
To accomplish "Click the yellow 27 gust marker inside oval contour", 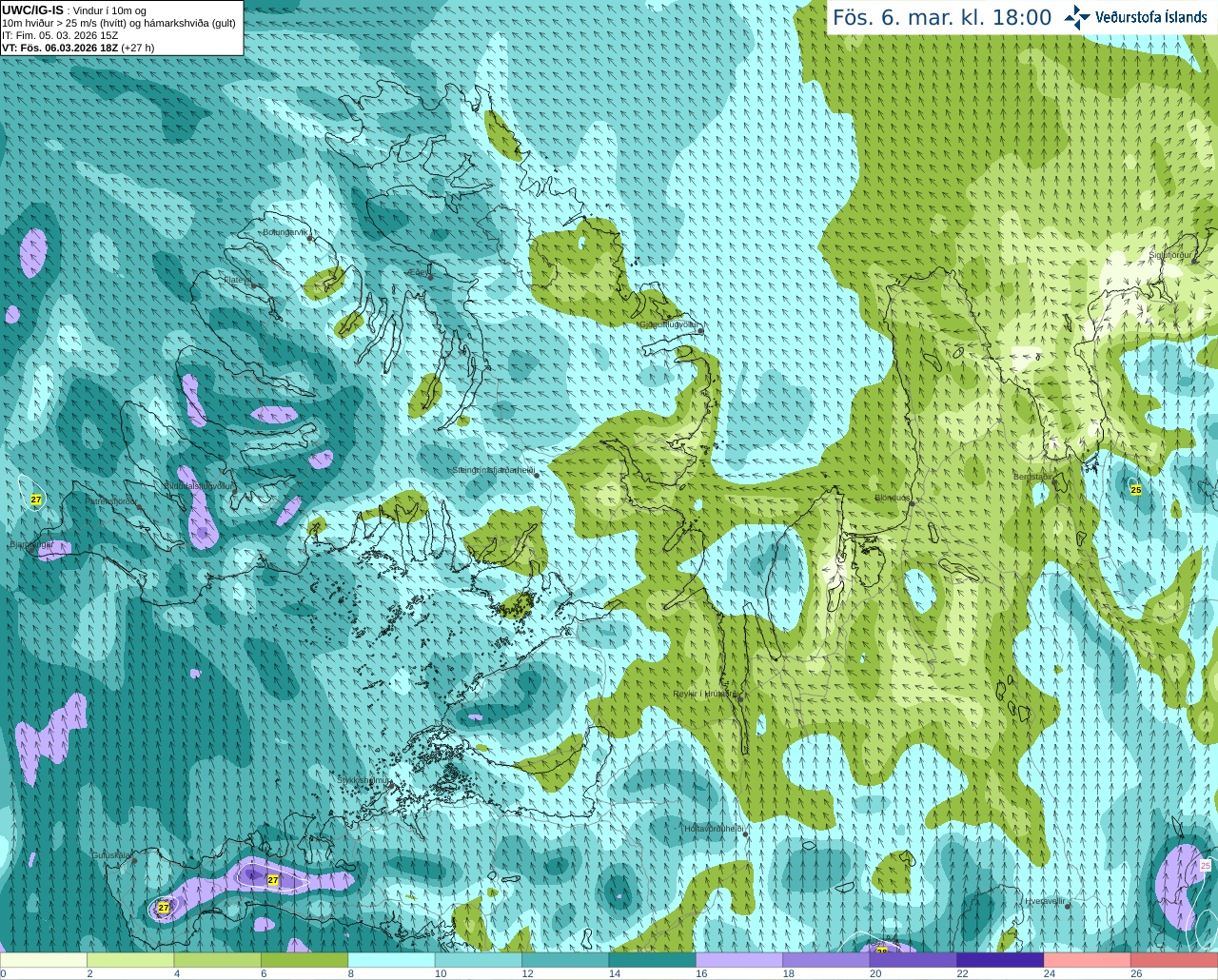I will tap(273, 880).
